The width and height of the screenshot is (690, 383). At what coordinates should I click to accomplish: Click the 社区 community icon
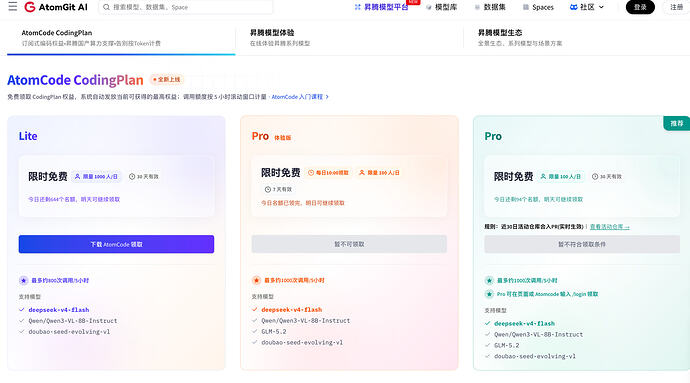tap(573, 7)
